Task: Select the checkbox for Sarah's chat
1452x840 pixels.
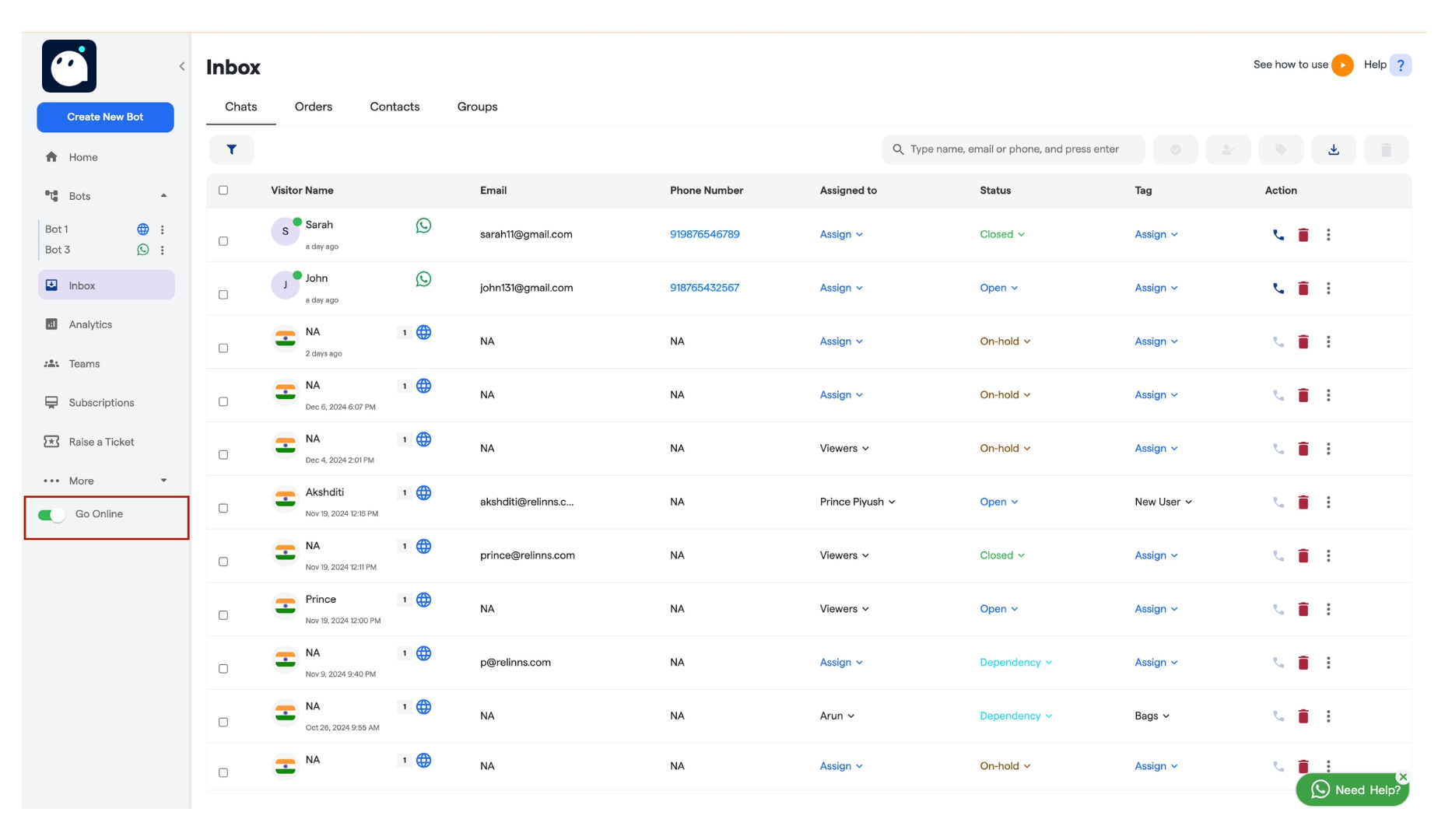Action: point(223,241)
